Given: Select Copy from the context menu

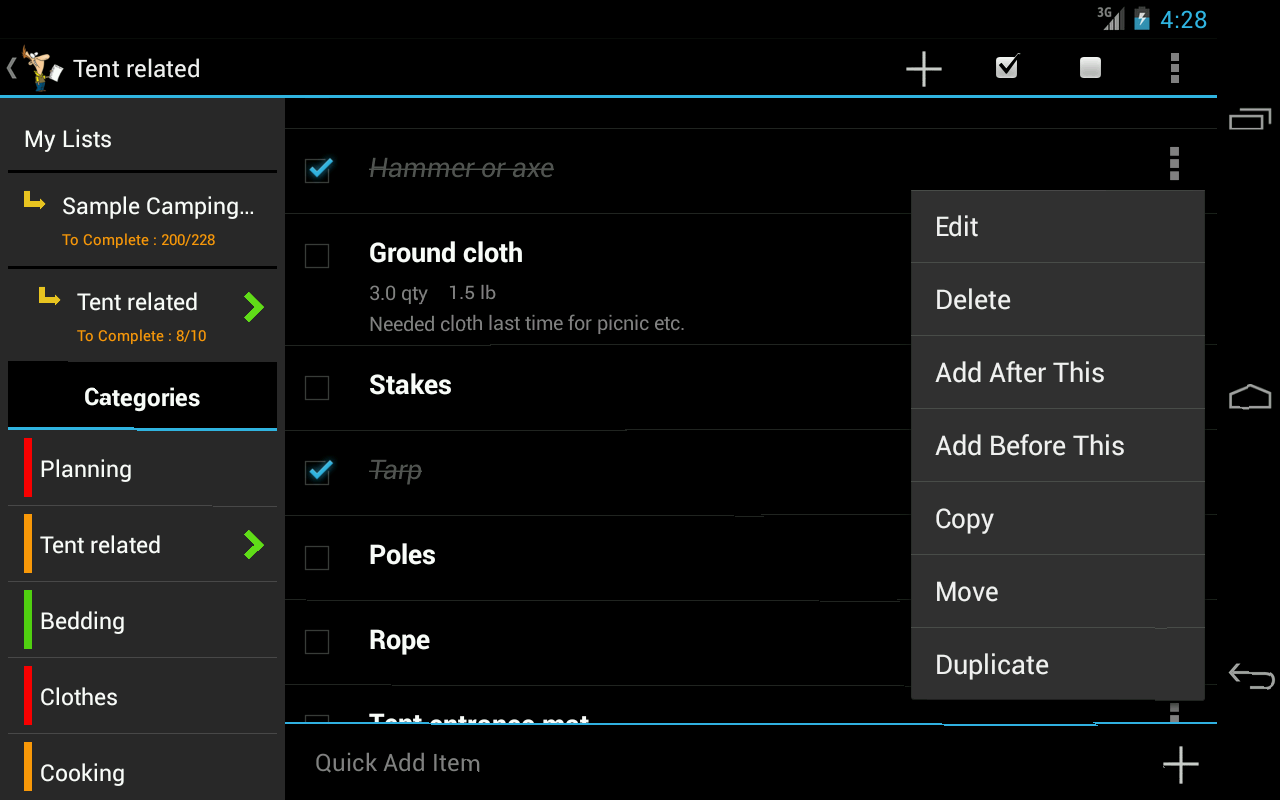Looking at the screenshot, I should click(x=1058, y=518).
